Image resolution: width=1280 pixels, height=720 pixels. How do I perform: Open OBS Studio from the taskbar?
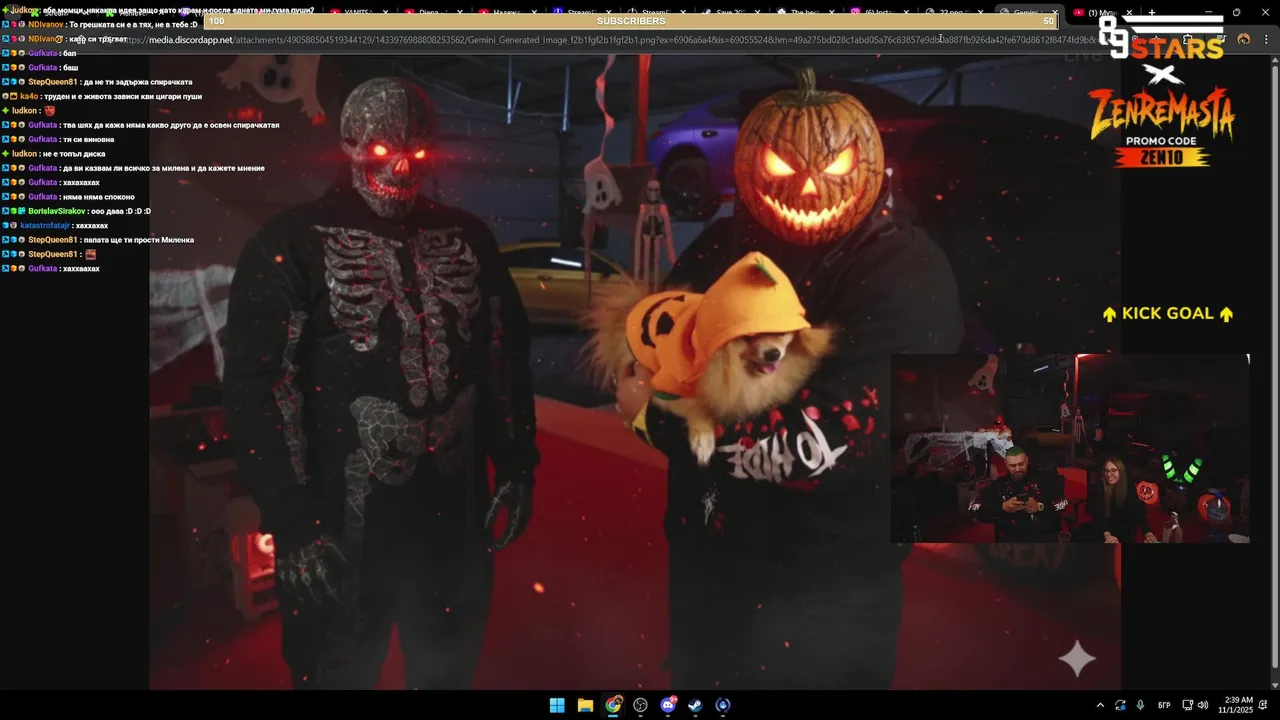point(641,705)
